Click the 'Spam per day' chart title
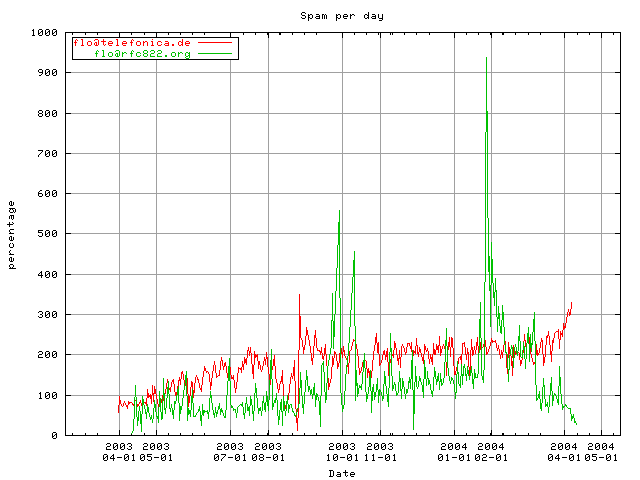640x480 pixels. pos(342,16)
